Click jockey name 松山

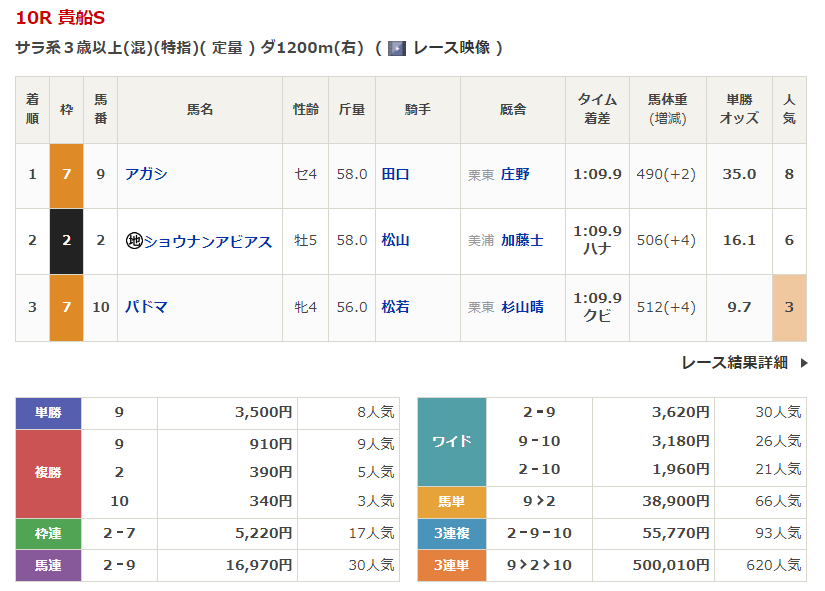(395, 241)
